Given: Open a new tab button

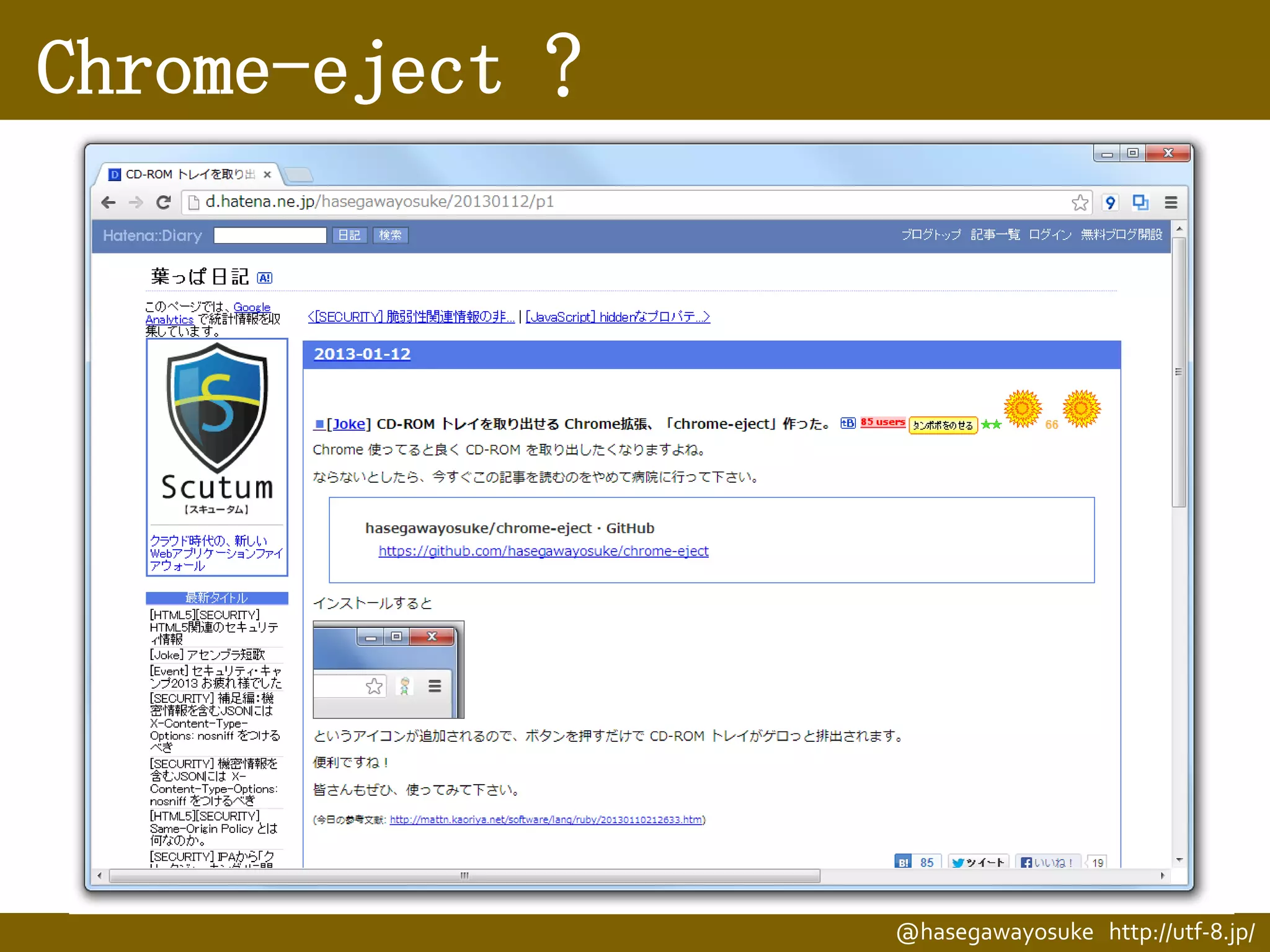Looking at the screenshot, I should point(300,175).
